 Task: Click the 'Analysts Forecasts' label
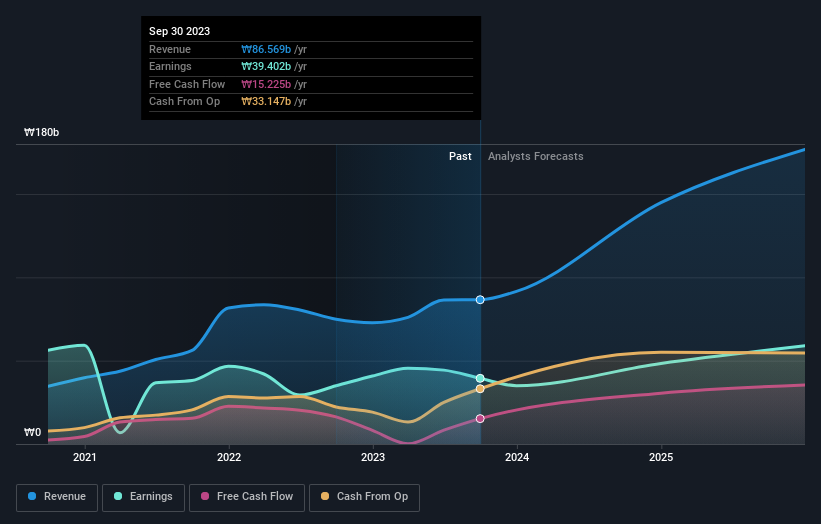tap(536, 157)
